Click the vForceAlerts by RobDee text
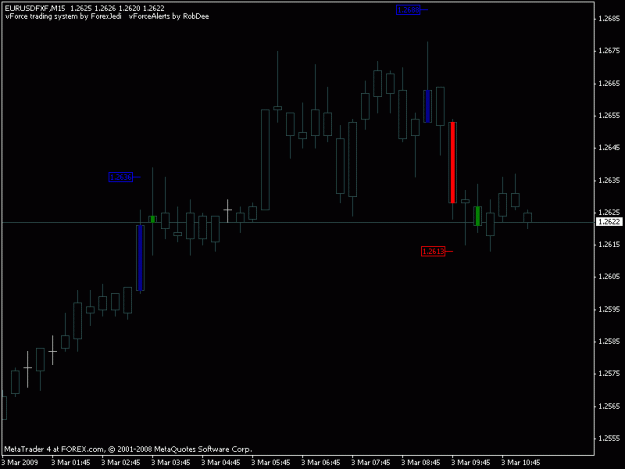This screenshot has width=625, height=469. coord(169,16)
